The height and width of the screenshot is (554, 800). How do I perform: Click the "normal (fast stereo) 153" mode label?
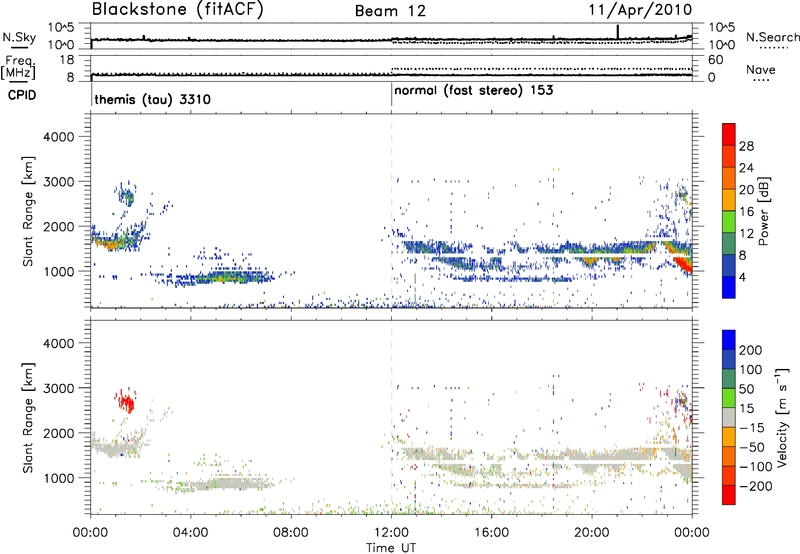click(x=473, y=90)
